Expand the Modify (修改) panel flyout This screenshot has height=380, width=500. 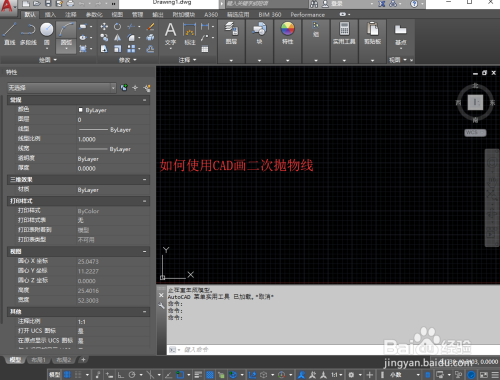tap(128, 60)
